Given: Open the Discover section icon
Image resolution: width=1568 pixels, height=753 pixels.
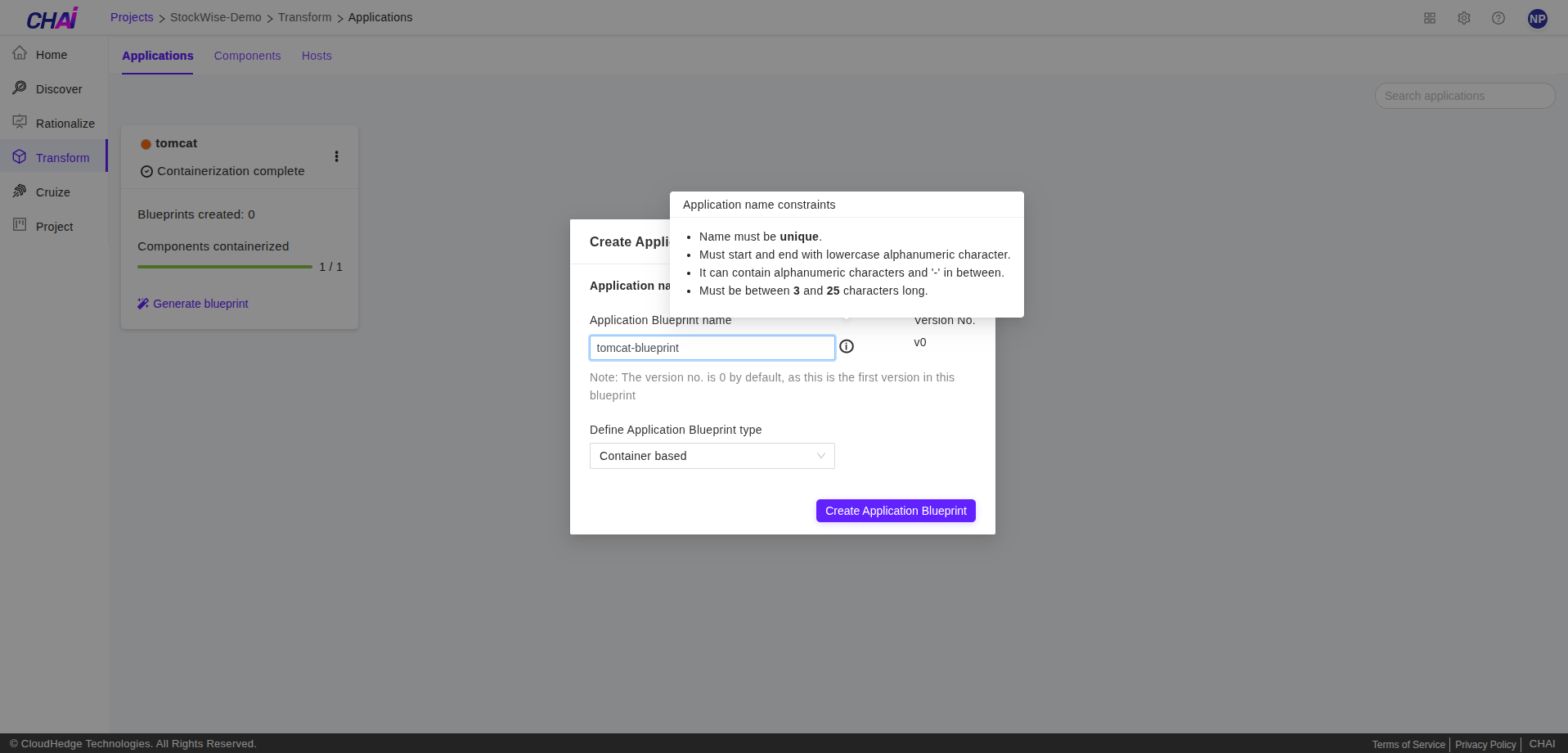Looking at the screenshot, I should (x=20, y=88).
